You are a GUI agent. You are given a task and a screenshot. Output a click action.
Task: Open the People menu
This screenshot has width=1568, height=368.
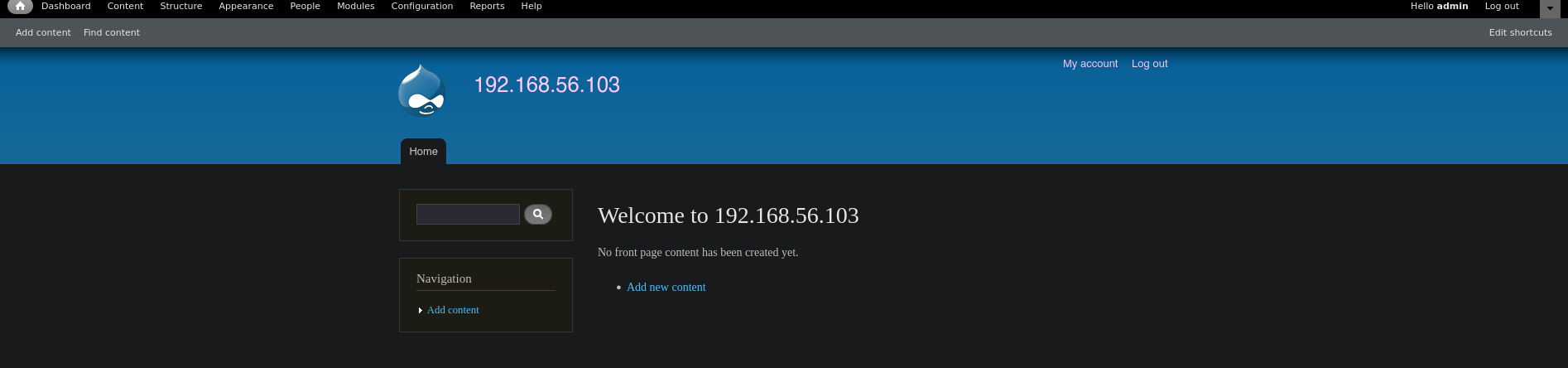[305, 6]
